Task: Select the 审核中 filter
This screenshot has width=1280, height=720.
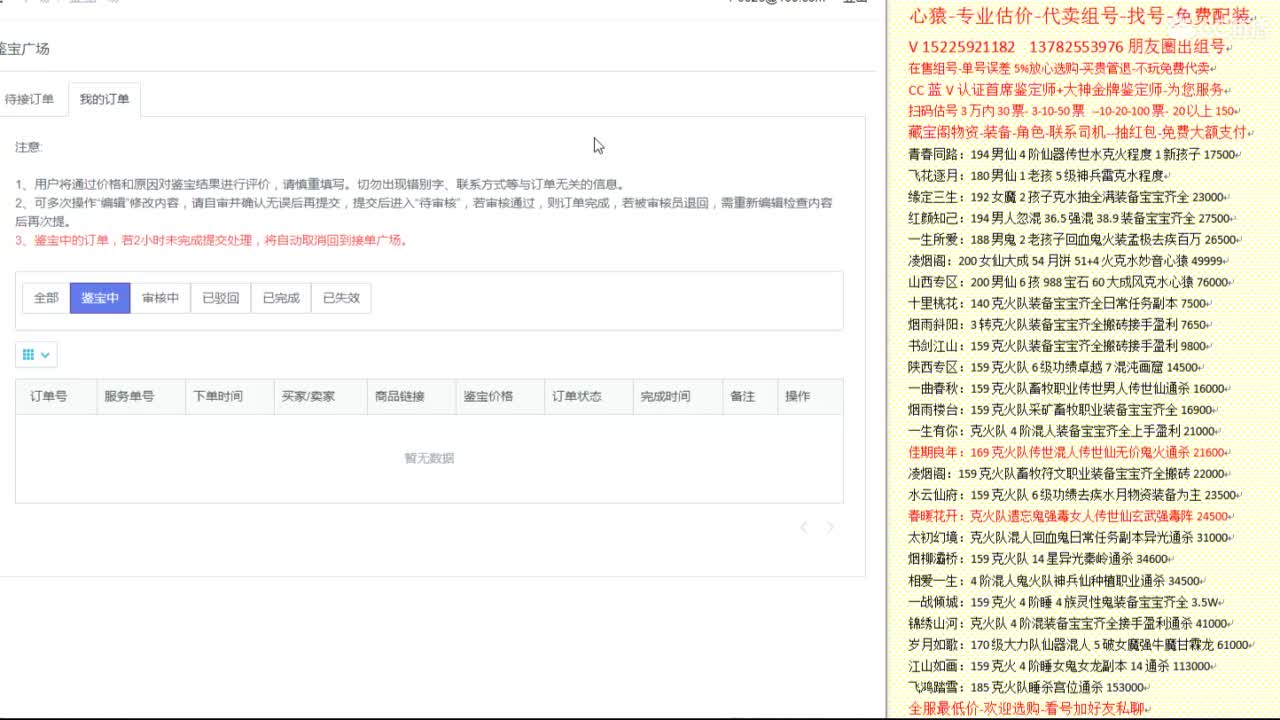Action: tap(160, 297)
